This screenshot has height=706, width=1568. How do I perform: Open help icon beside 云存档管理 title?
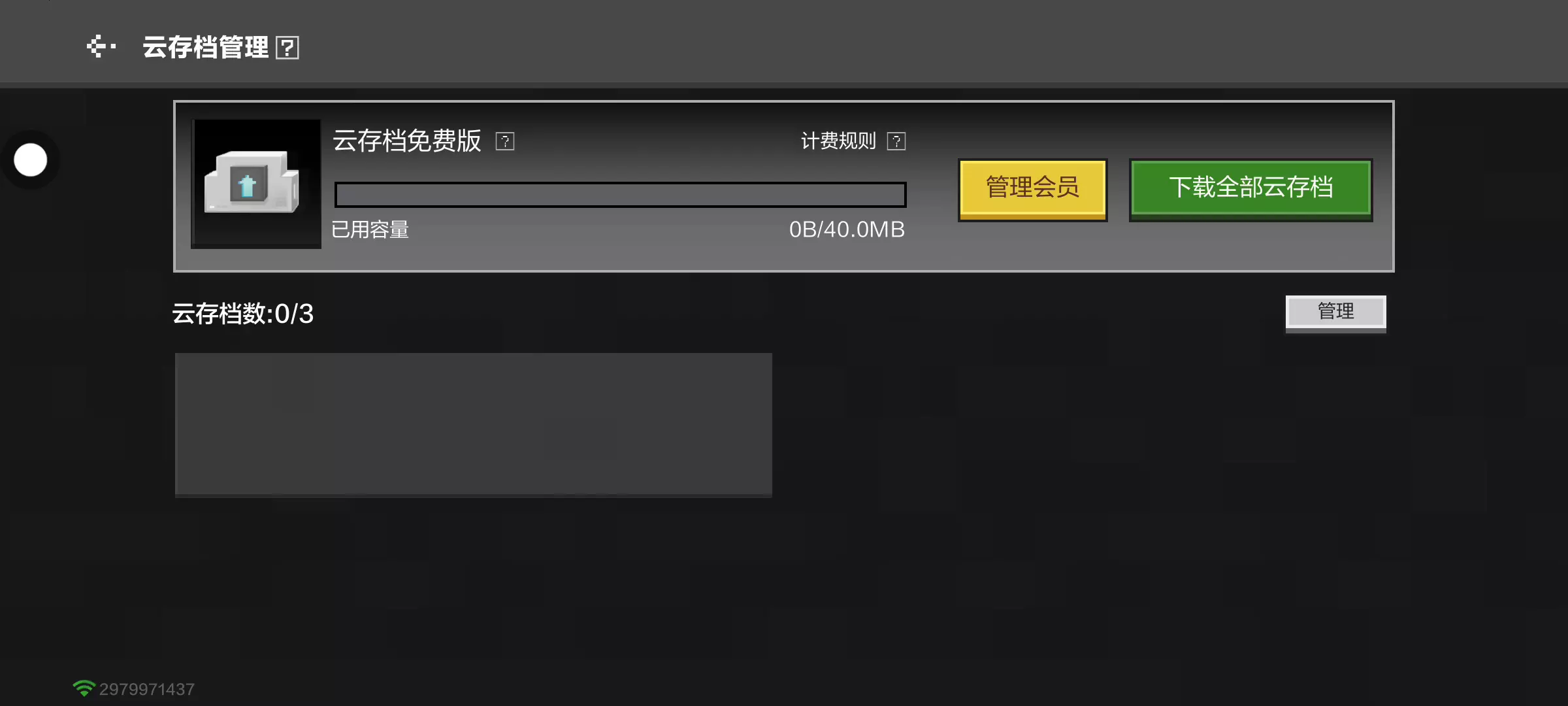pyautogui.click(x=287, y=48)
